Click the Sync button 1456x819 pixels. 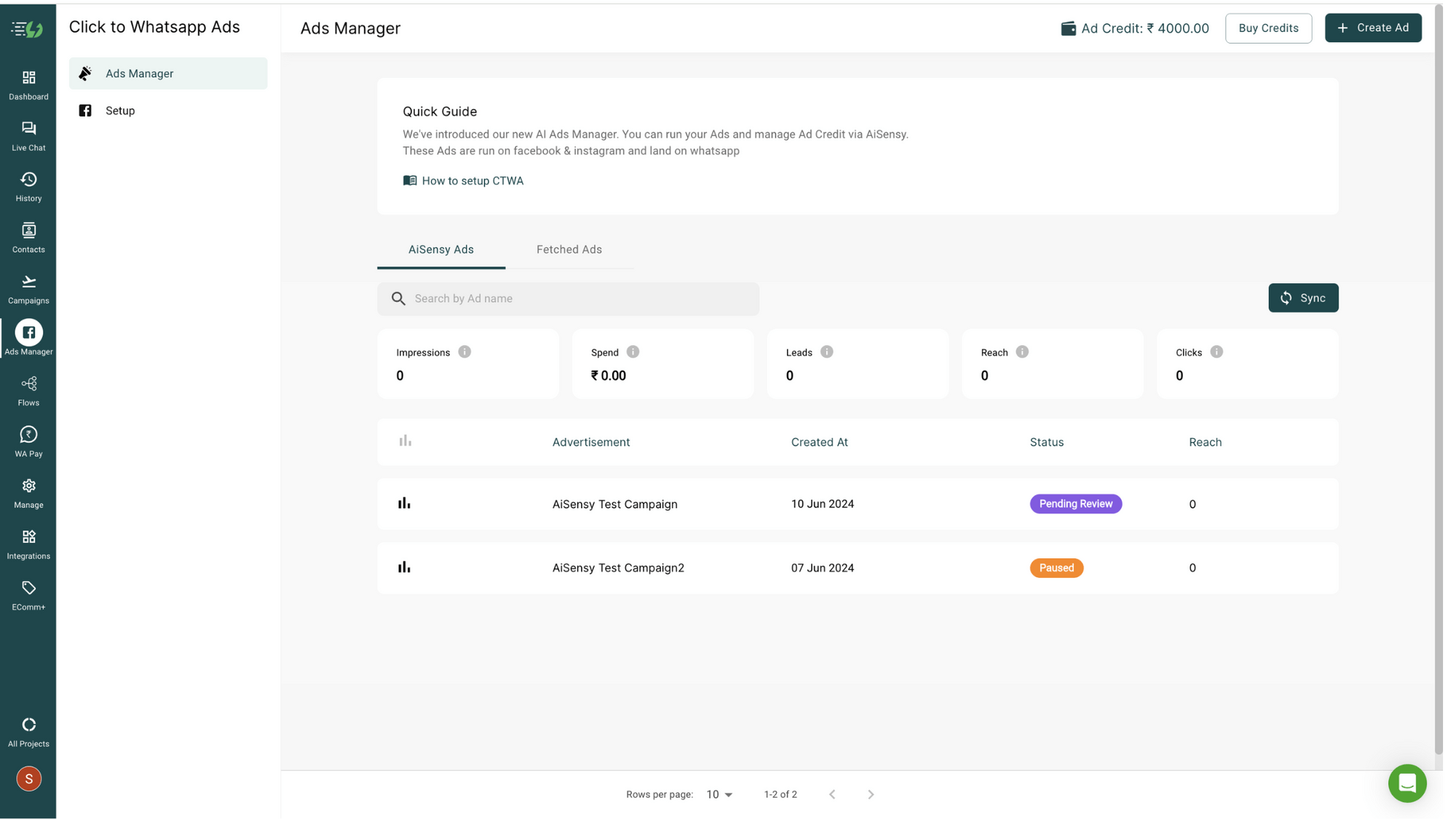point(1303,298)
